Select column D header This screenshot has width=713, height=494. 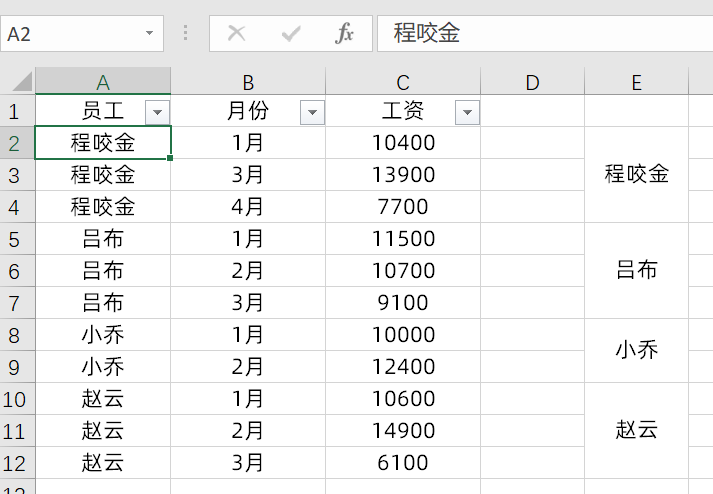tap(532, 81)
